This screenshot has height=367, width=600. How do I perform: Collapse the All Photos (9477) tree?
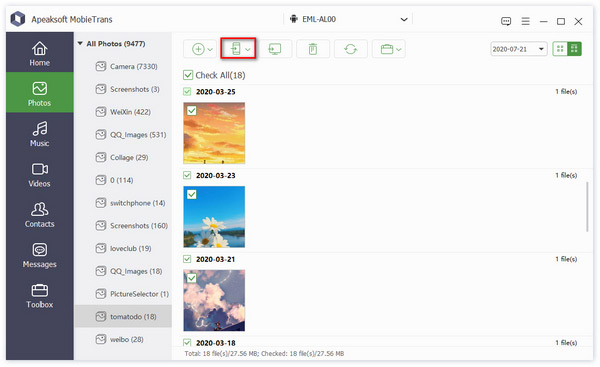click(80, 44)
